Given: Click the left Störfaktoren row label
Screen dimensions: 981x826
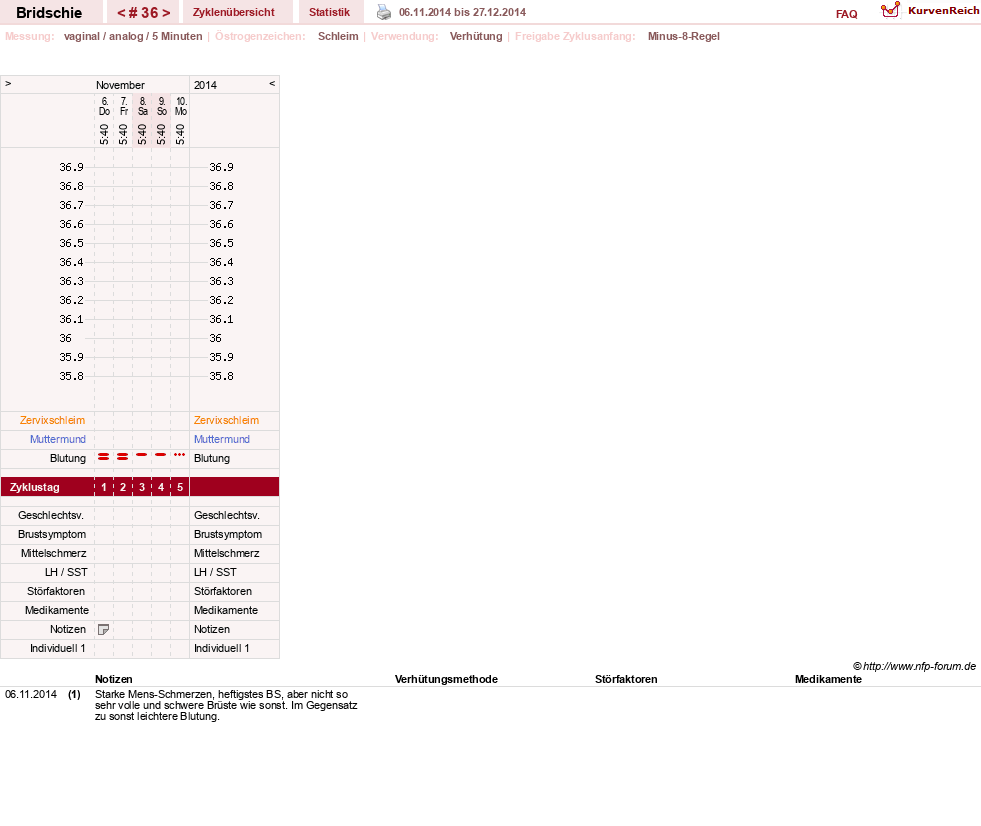Looking at the screenshot, I should (x=56, y=591).
